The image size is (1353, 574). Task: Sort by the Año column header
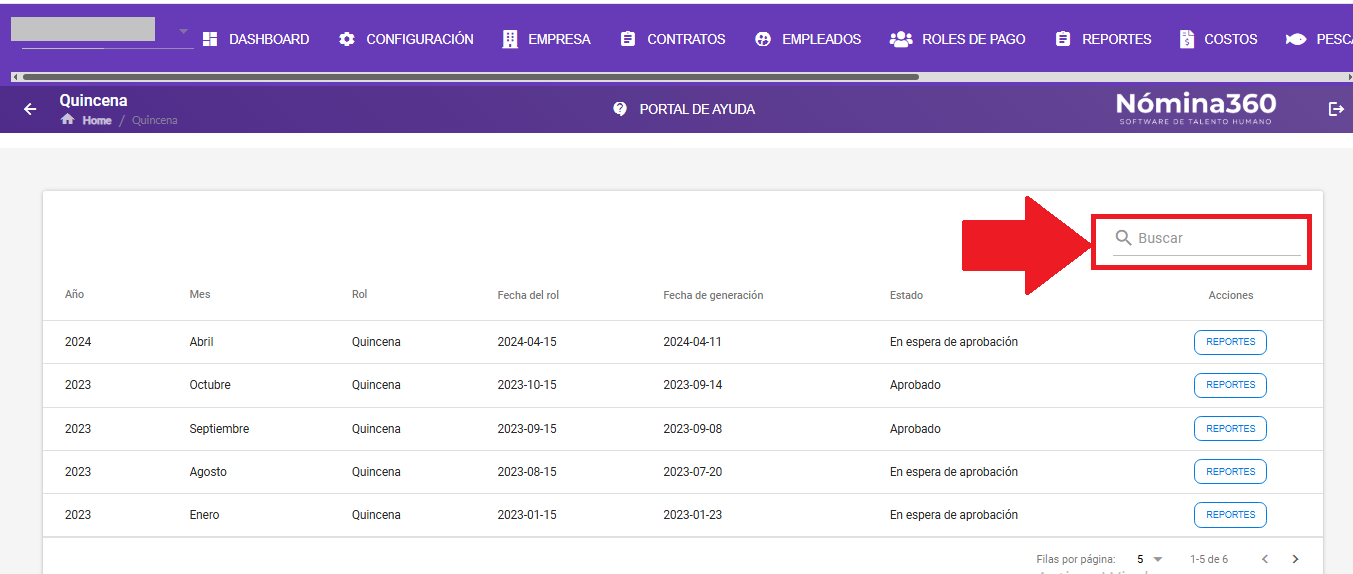tap(74, 294)
